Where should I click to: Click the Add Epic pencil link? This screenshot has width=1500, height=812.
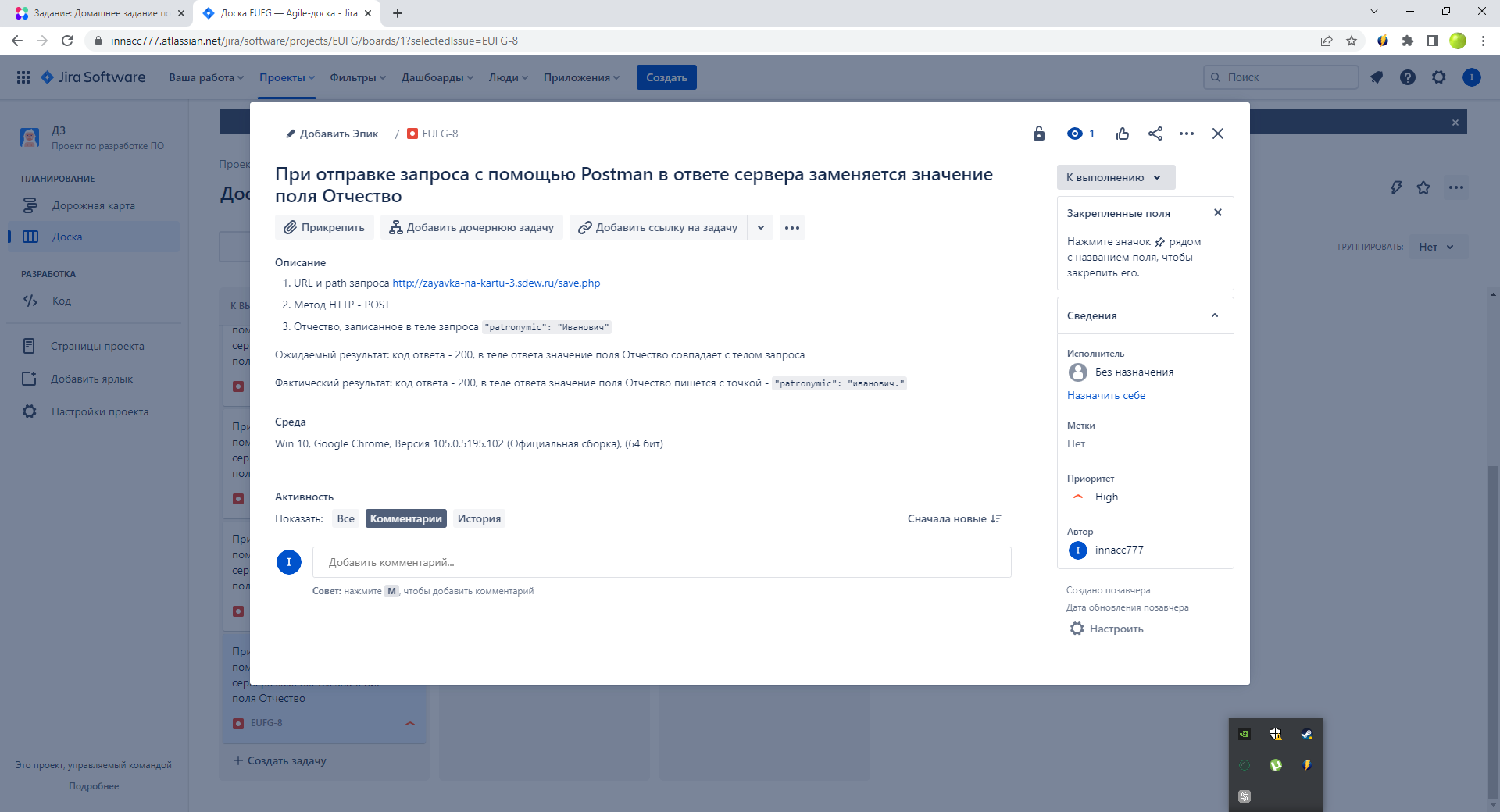[332, 134]
